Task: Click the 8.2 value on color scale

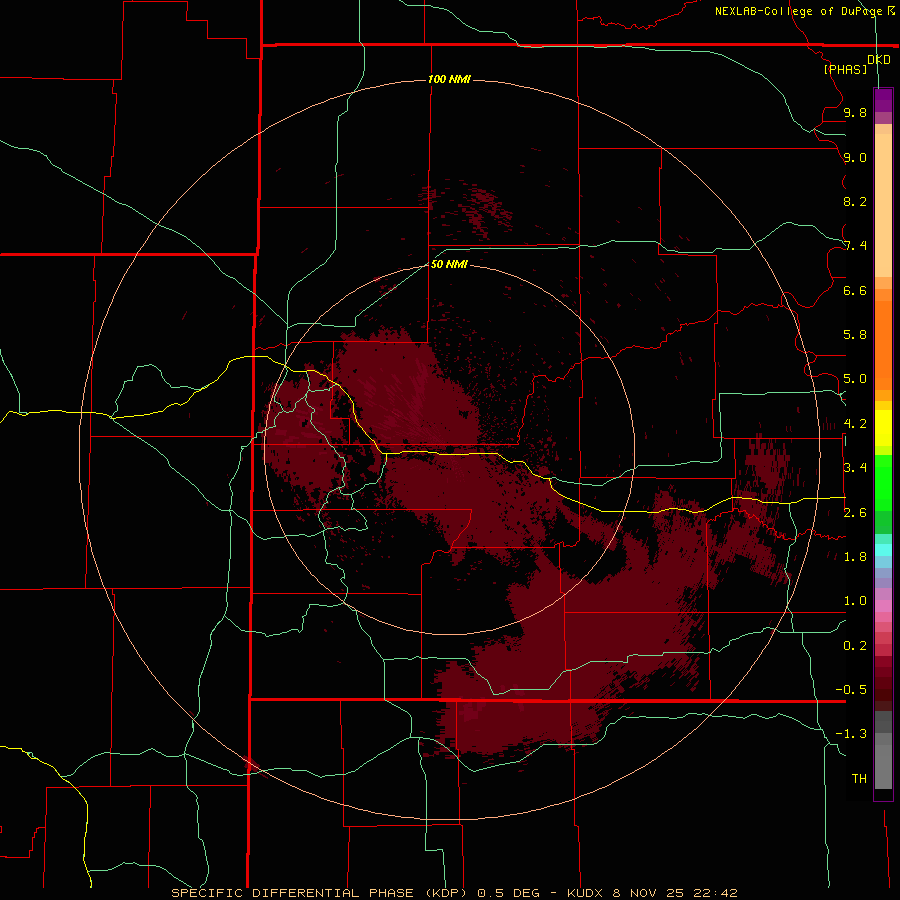Action: point(855,201)
